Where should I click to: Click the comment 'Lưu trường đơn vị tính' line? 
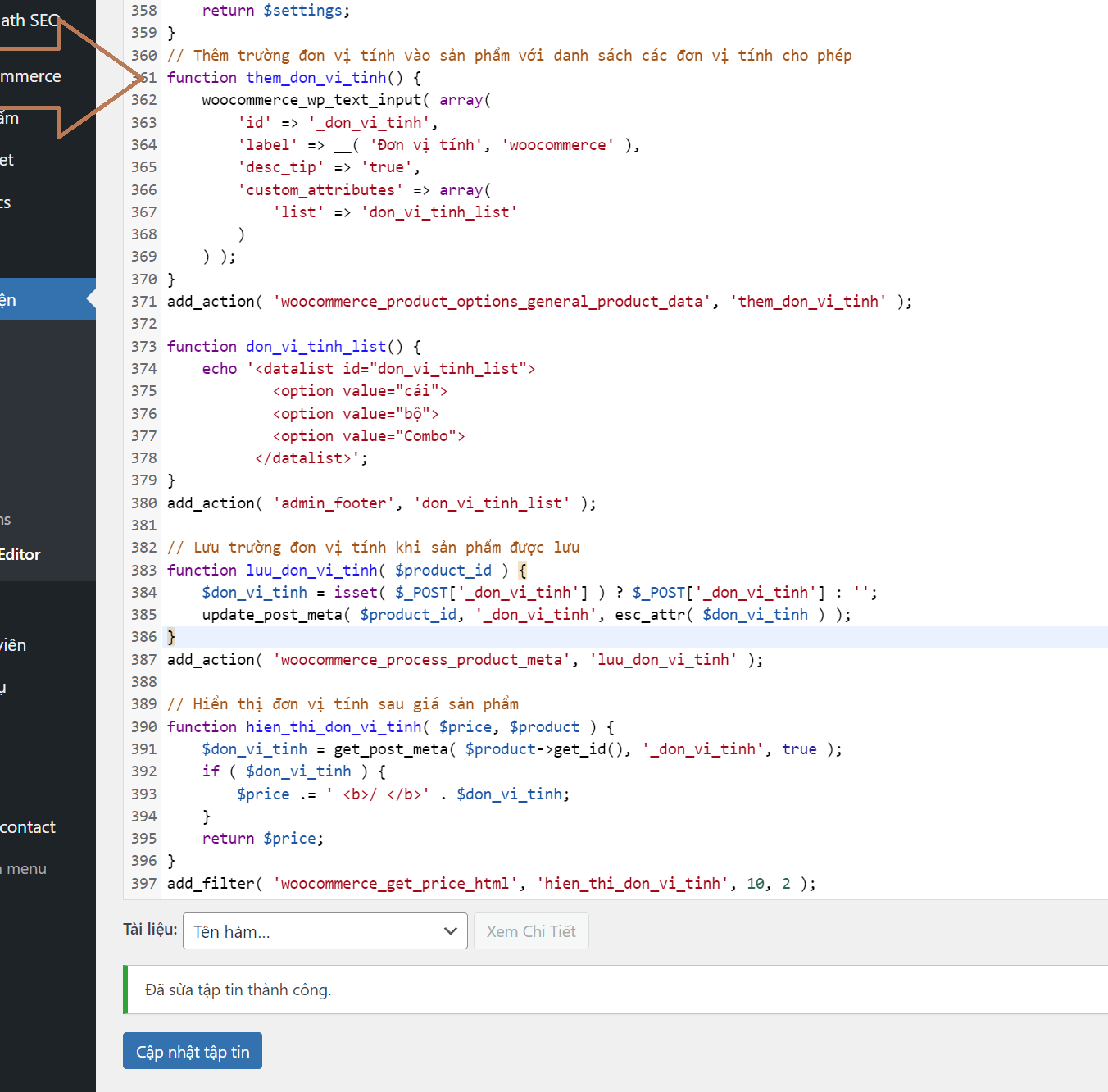(x=373, y=547)
